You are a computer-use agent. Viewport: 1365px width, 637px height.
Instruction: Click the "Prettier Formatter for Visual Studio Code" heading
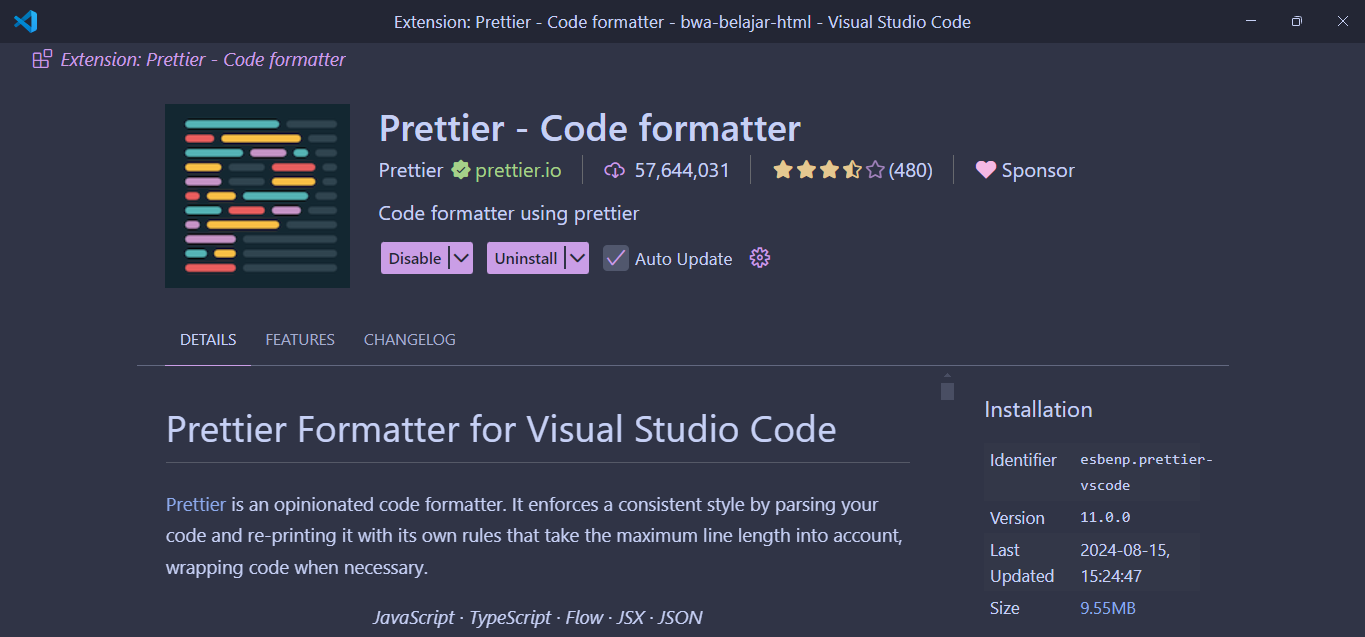501,429
